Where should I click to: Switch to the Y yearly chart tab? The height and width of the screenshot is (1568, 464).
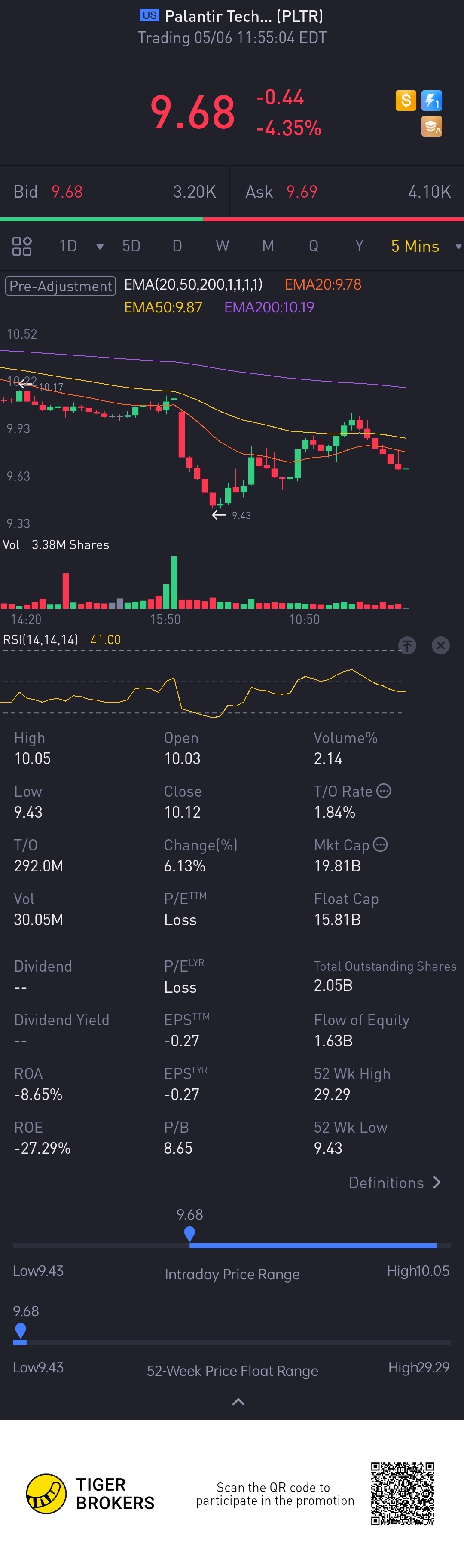pos(359,246)
